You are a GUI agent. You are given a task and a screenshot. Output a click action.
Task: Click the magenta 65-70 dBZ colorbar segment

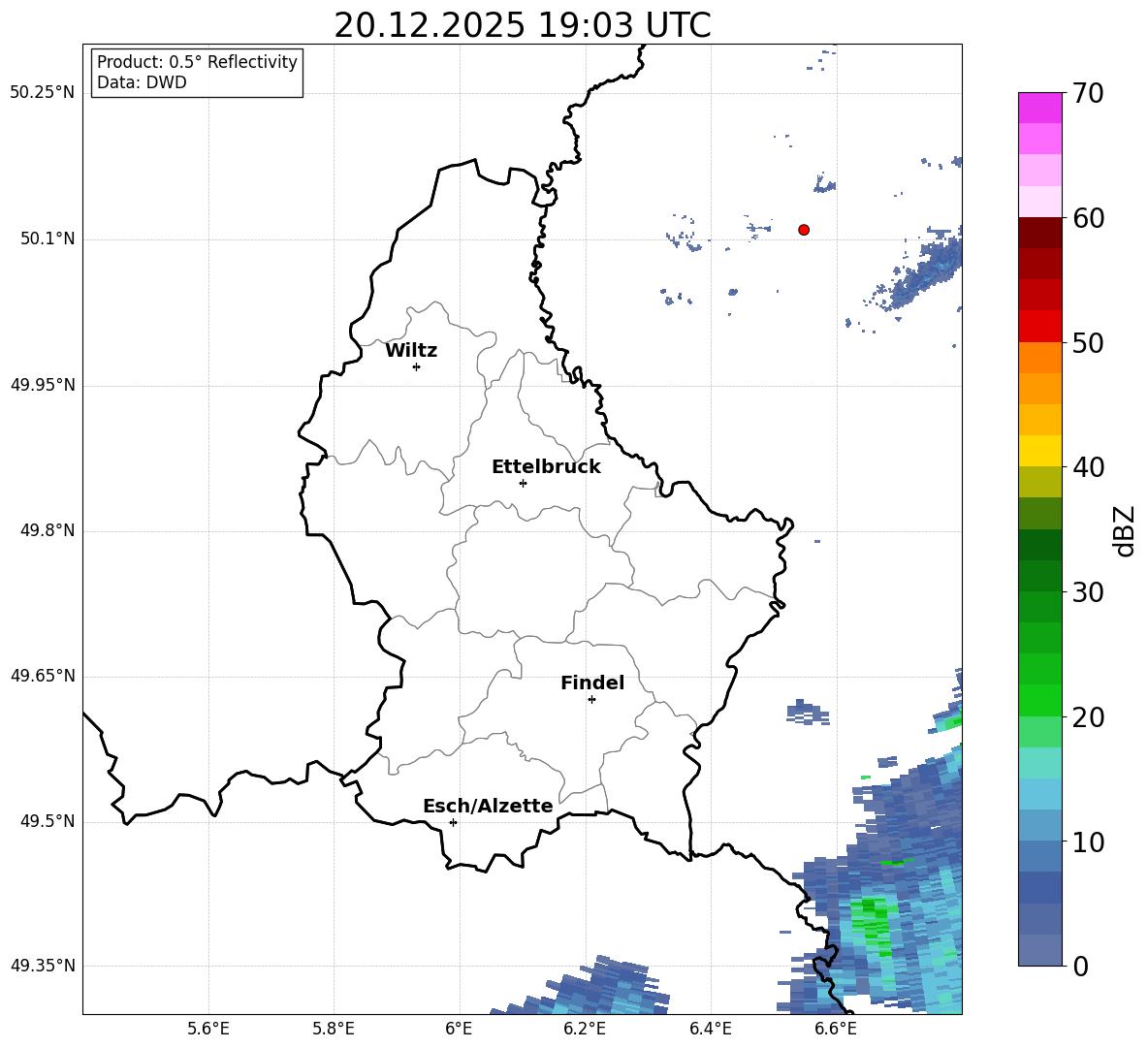click(x=1039, y=123)
